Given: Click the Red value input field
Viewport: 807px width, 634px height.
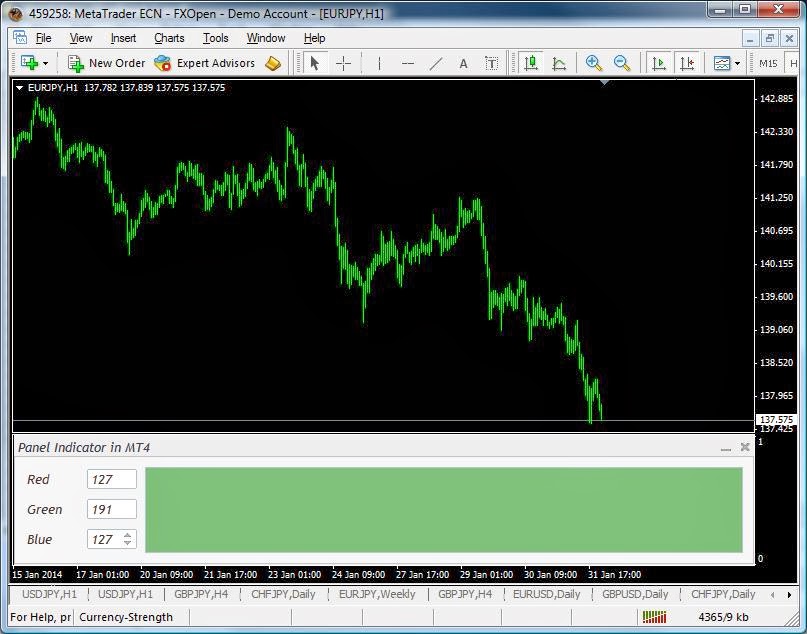Looking at the screenshot, I should point(112,479).
